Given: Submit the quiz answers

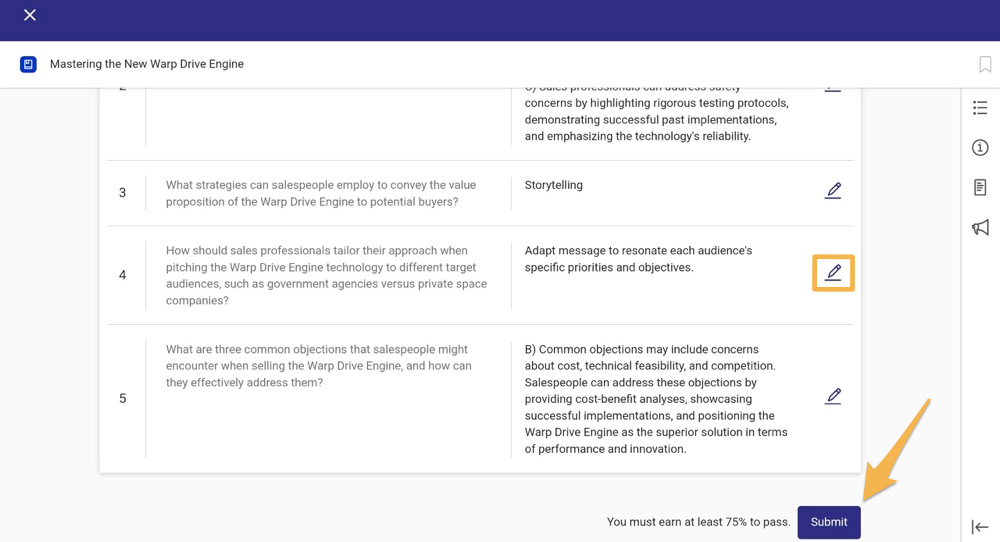Looking at the screenshot, I should click(828, 522).
